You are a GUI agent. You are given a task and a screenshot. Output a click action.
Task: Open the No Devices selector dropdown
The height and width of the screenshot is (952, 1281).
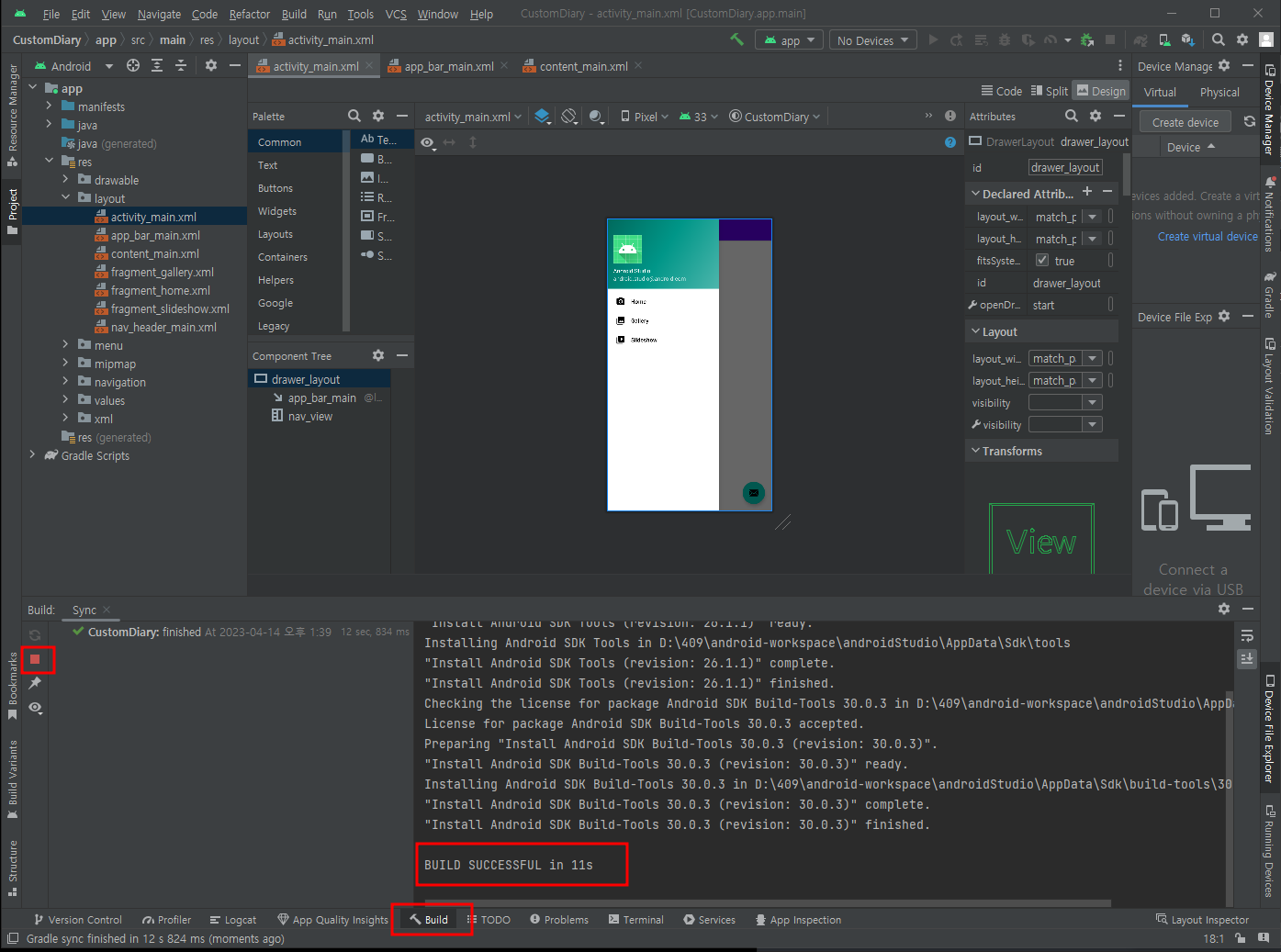pyautogui.click(x=873, y=40)
